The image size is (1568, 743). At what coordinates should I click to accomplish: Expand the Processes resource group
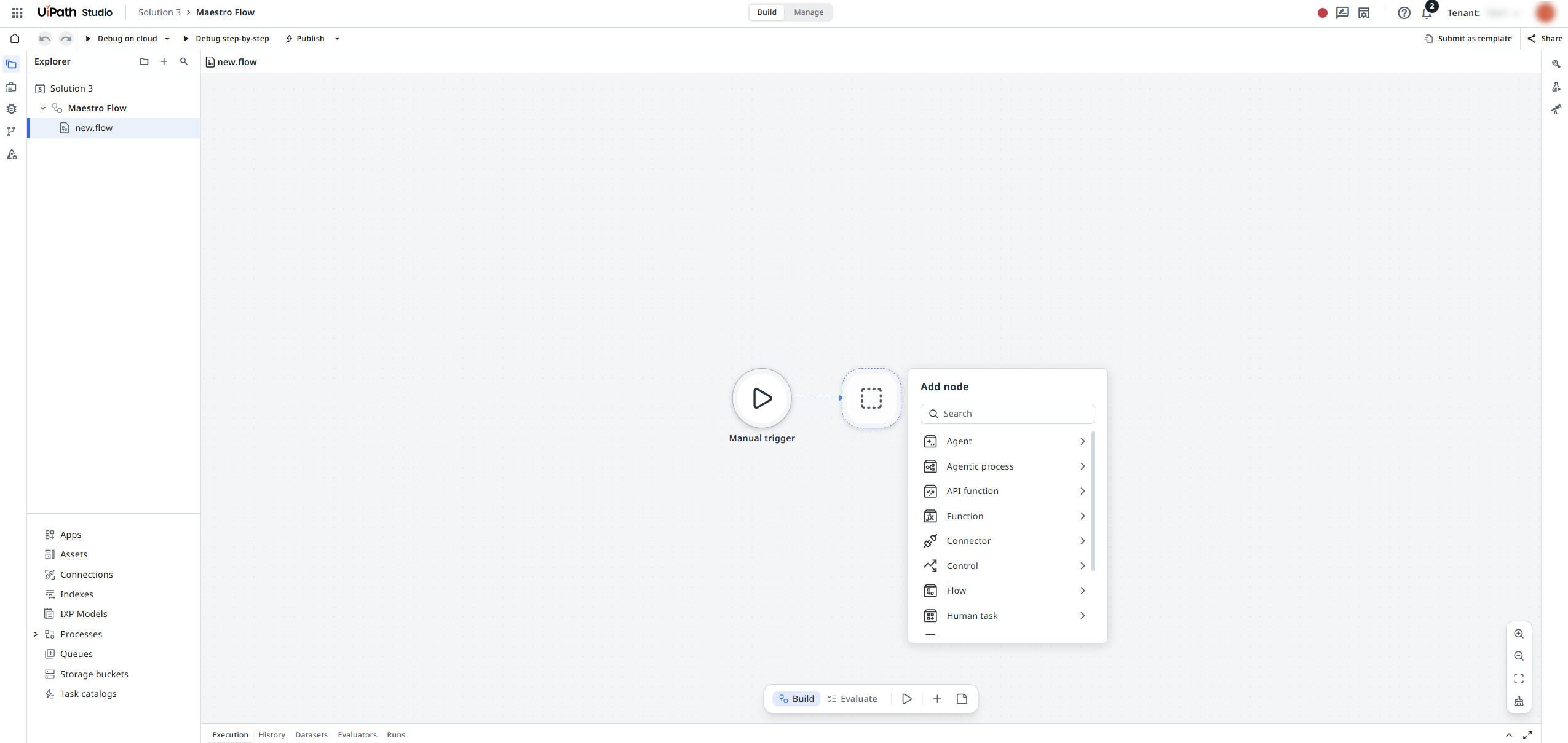[x=36, y=634]
